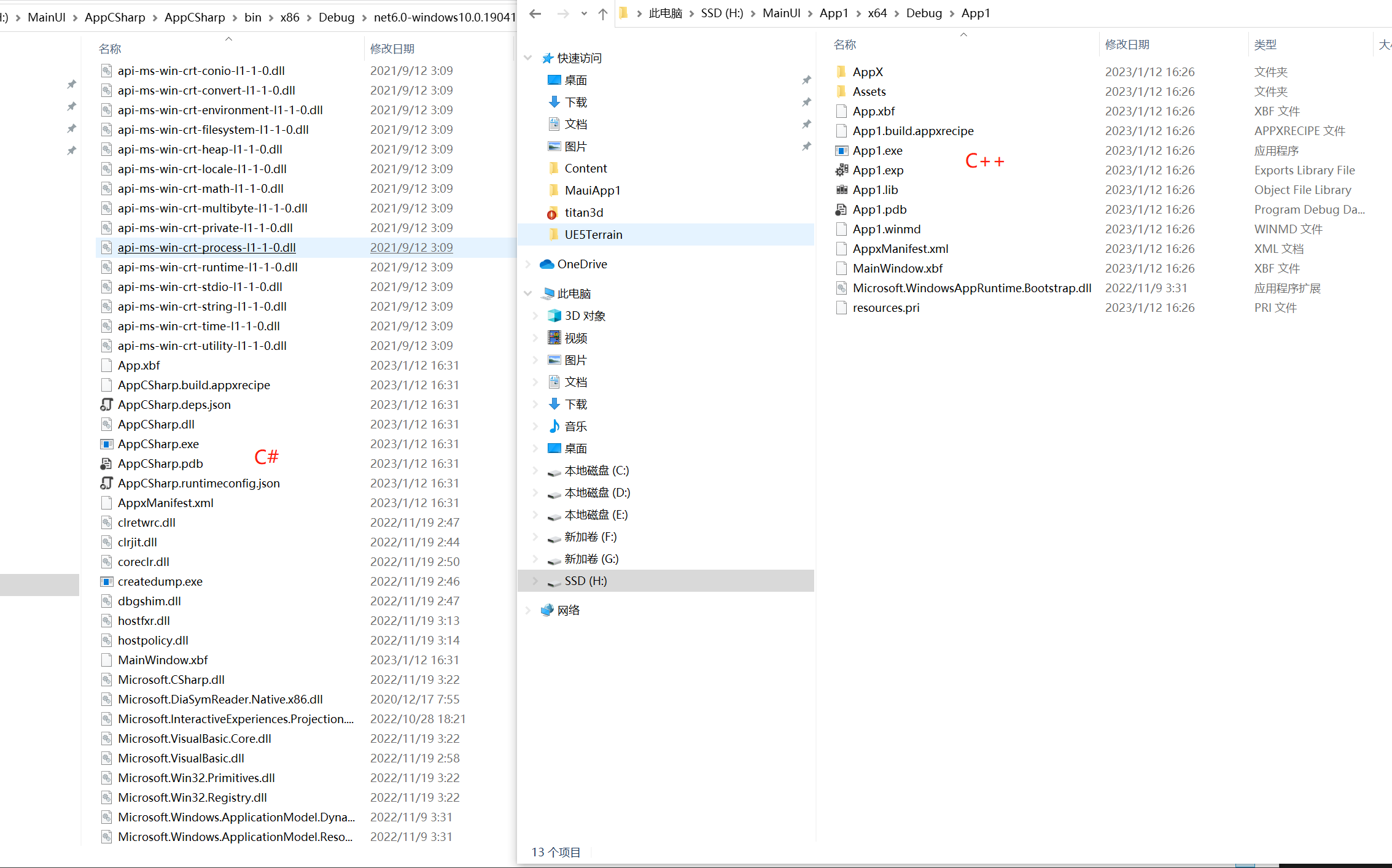Image resolution: width=1392 pixels, height=868 pixels.
Task: Expand the OneDrive tree node
Action: coord(527,264)
